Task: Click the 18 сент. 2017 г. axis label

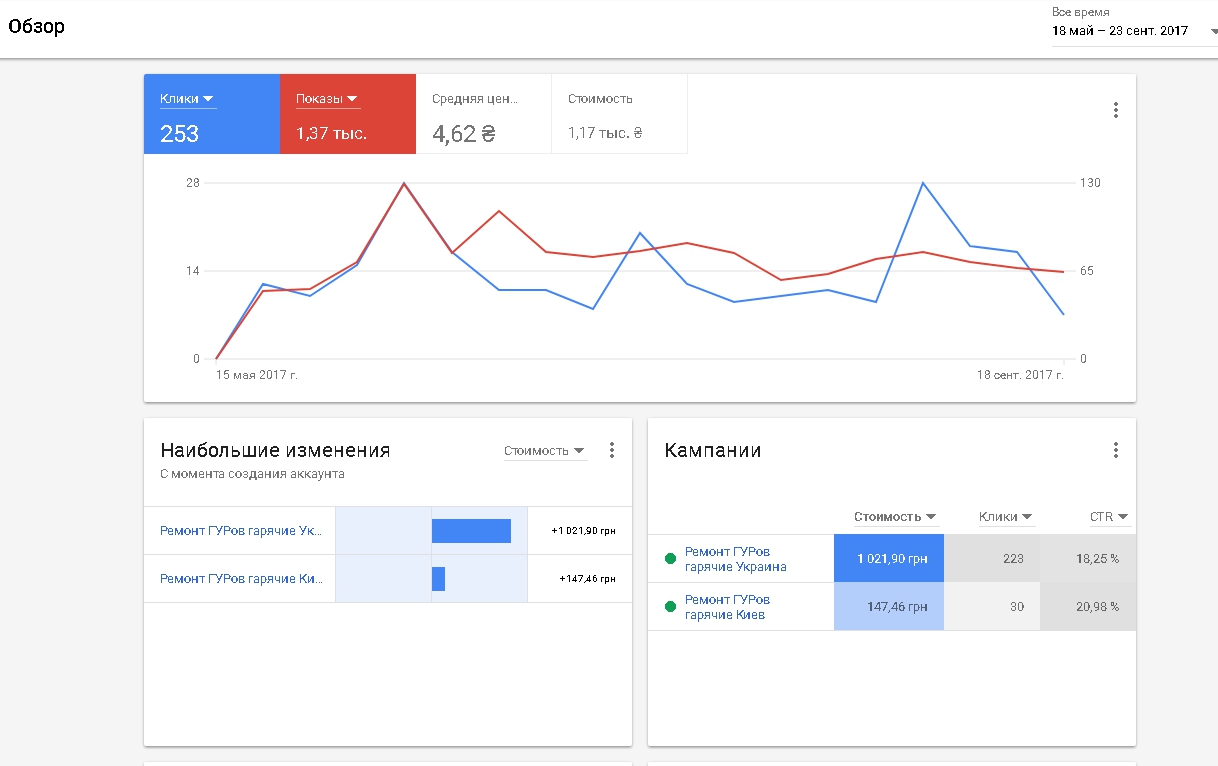Action: [x=1020, y=375]
